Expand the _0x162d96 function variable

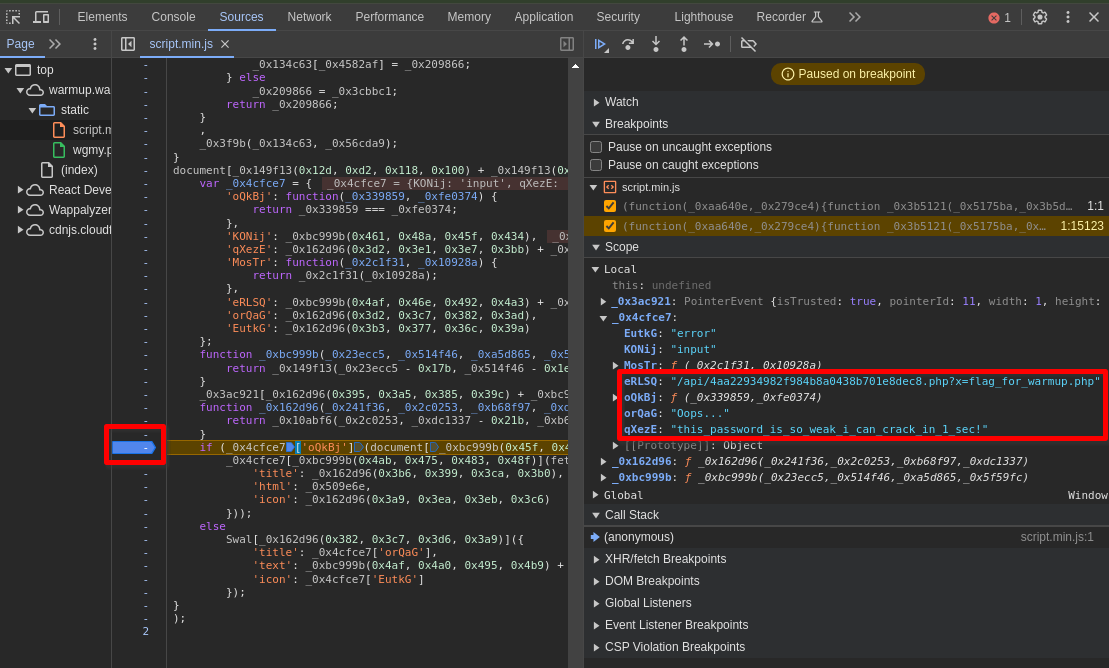click(603, 461)
